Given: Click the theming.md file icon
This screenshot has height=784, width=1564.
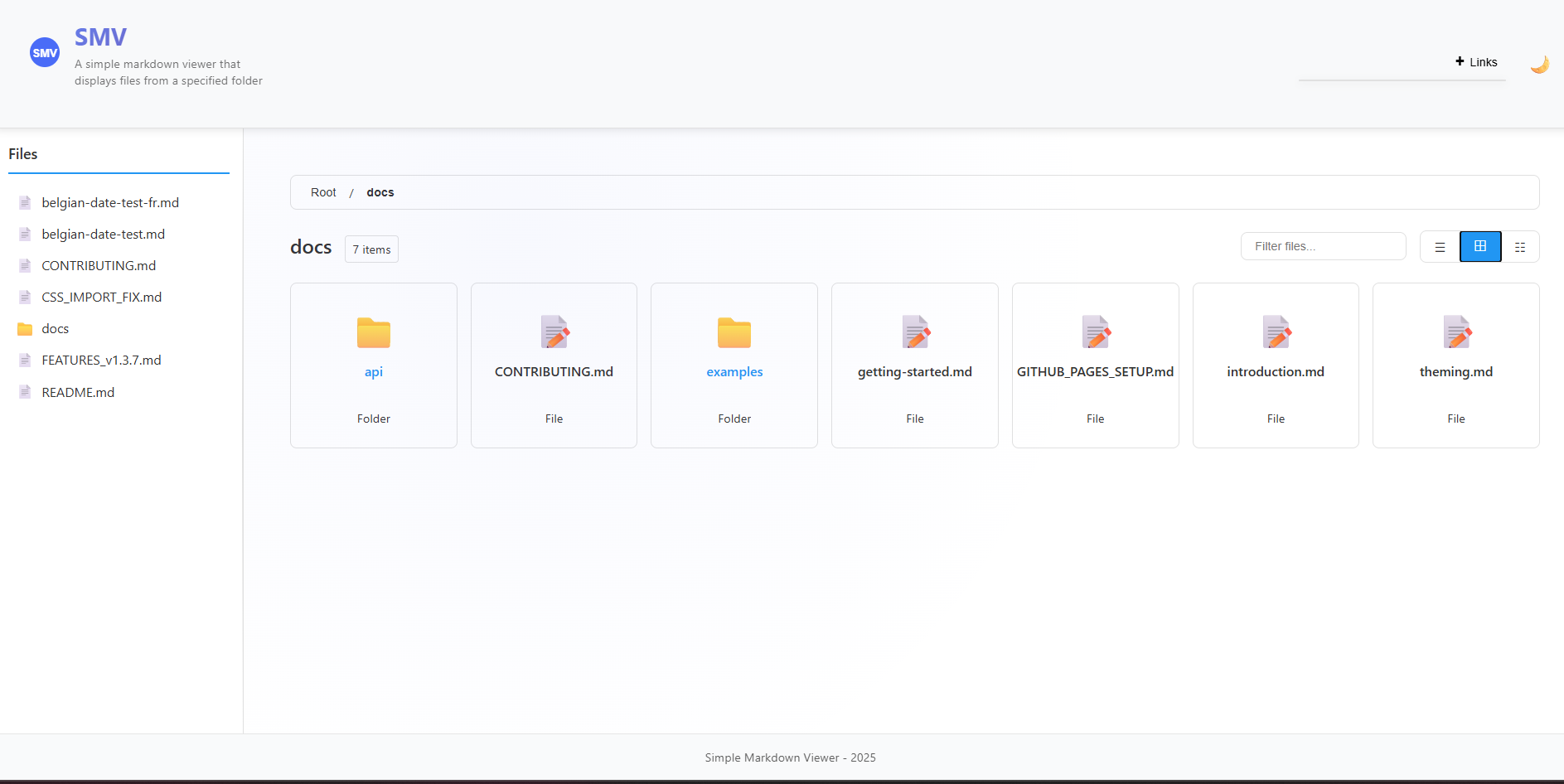Looking at the screenshot, I should click(1456, 332).
